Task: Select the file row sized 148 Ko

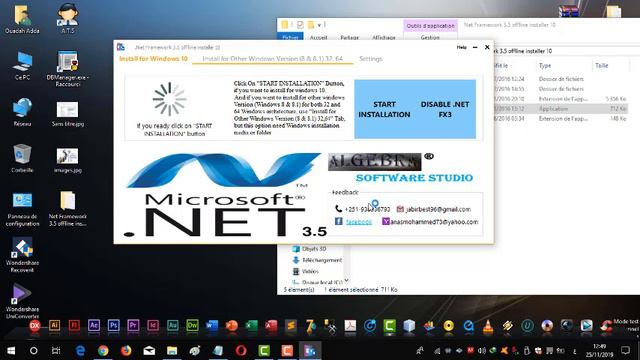Action: [560, 119]
